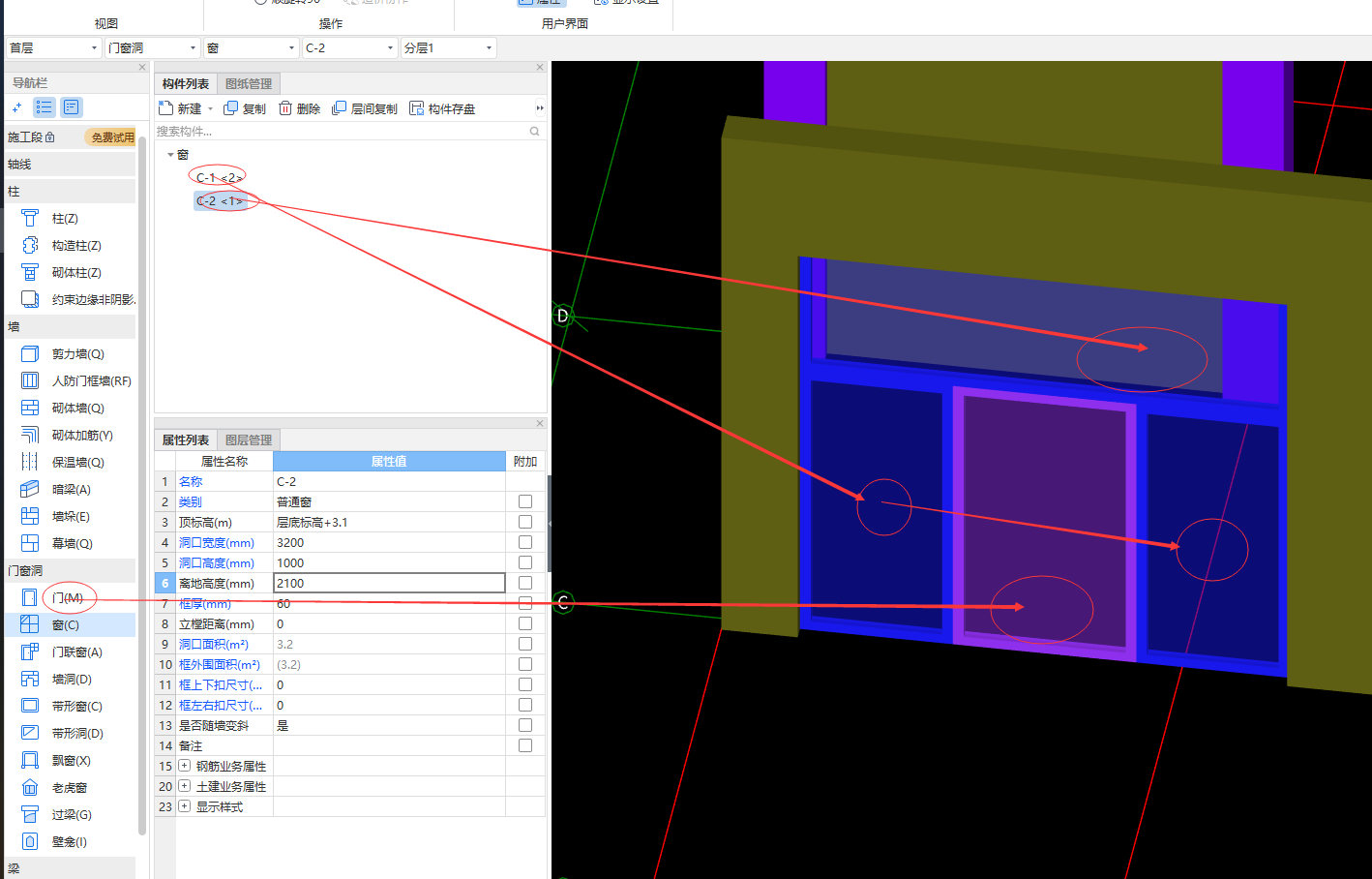
Task: Open the 分层1 layer dropdown
Action: [449, 47]
